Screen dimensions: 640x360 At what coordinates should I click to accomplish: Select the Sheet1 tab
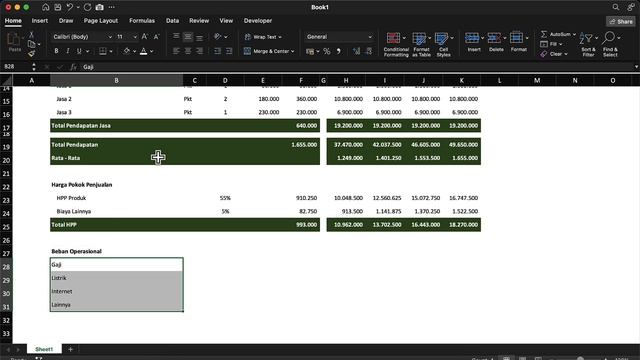pyautogui.click(x=44, y=349)
